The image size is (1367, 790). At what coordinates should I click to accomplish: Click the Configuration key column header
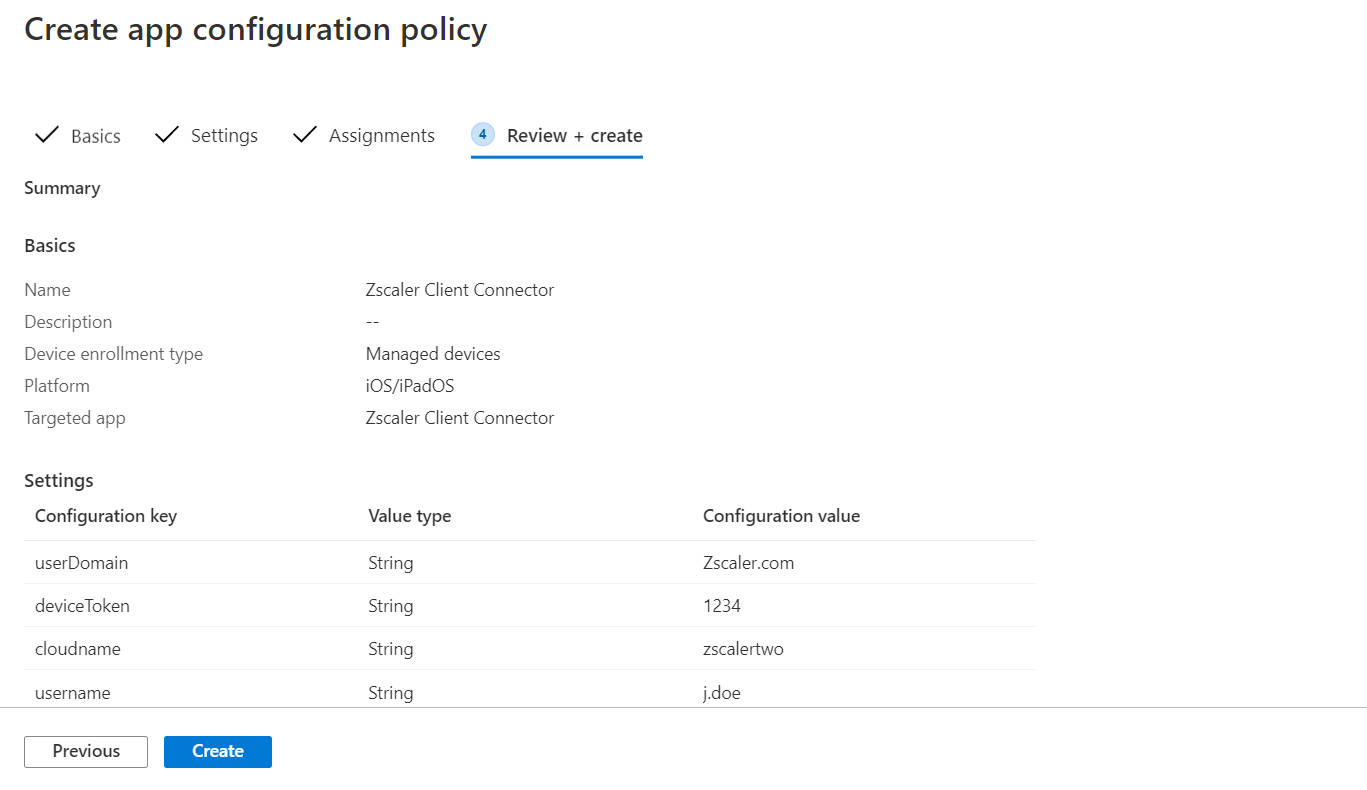pos(106,515)
